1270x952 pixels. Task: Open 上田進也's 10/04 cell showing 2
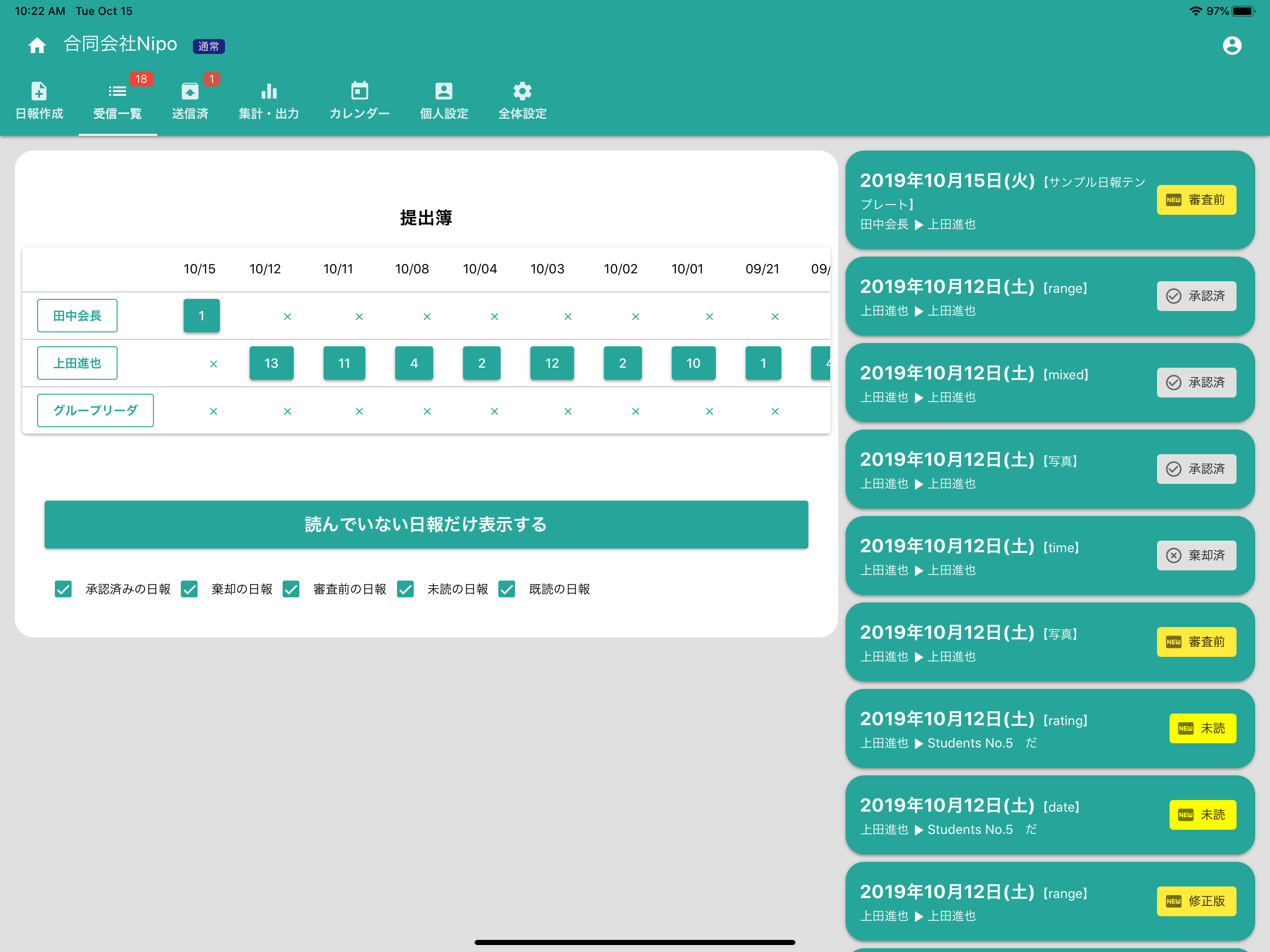[482, 364]
